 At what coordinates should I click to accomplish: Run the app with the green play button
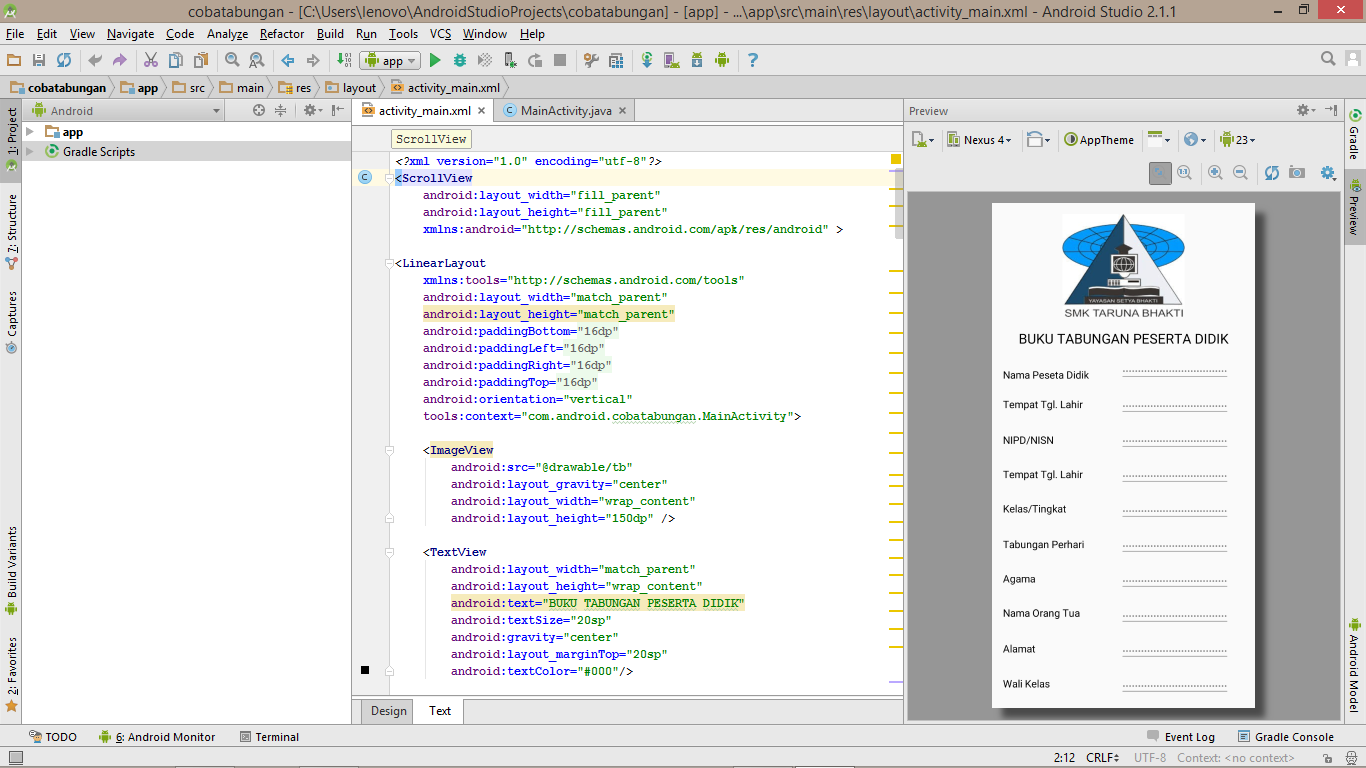tap(435, 61)
